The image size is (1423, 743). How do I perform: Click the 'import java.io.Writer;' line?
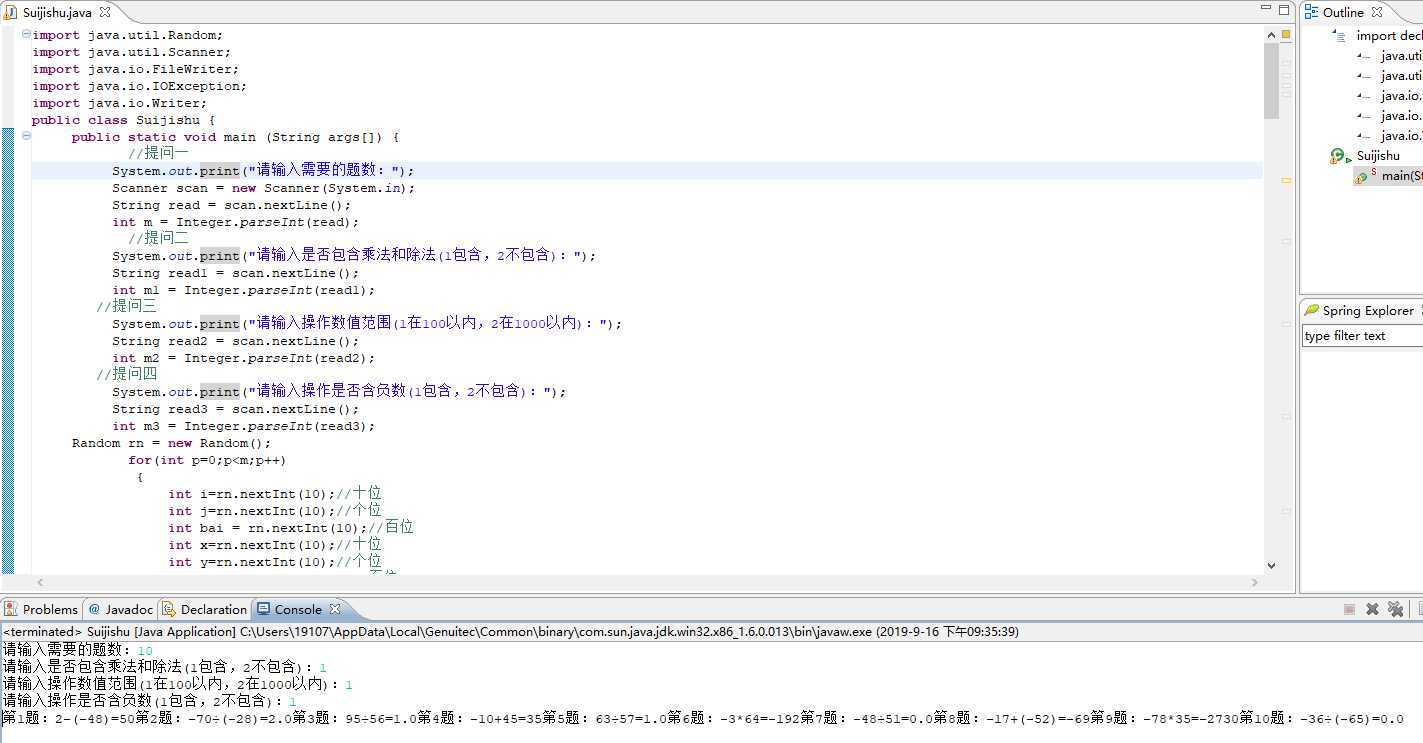120,103
